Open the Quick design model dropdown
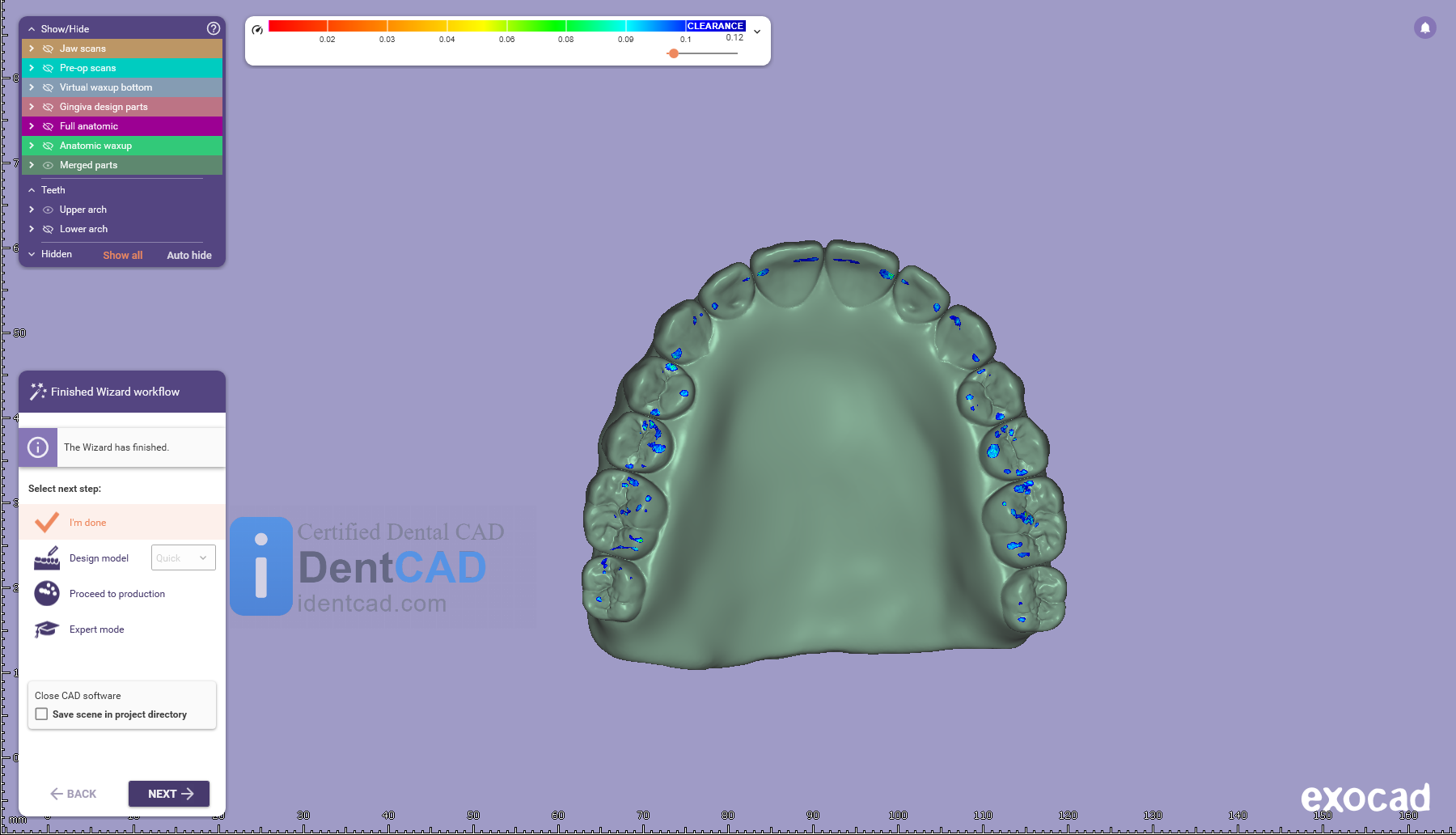 pyautogui.click(x=184, y=557)
